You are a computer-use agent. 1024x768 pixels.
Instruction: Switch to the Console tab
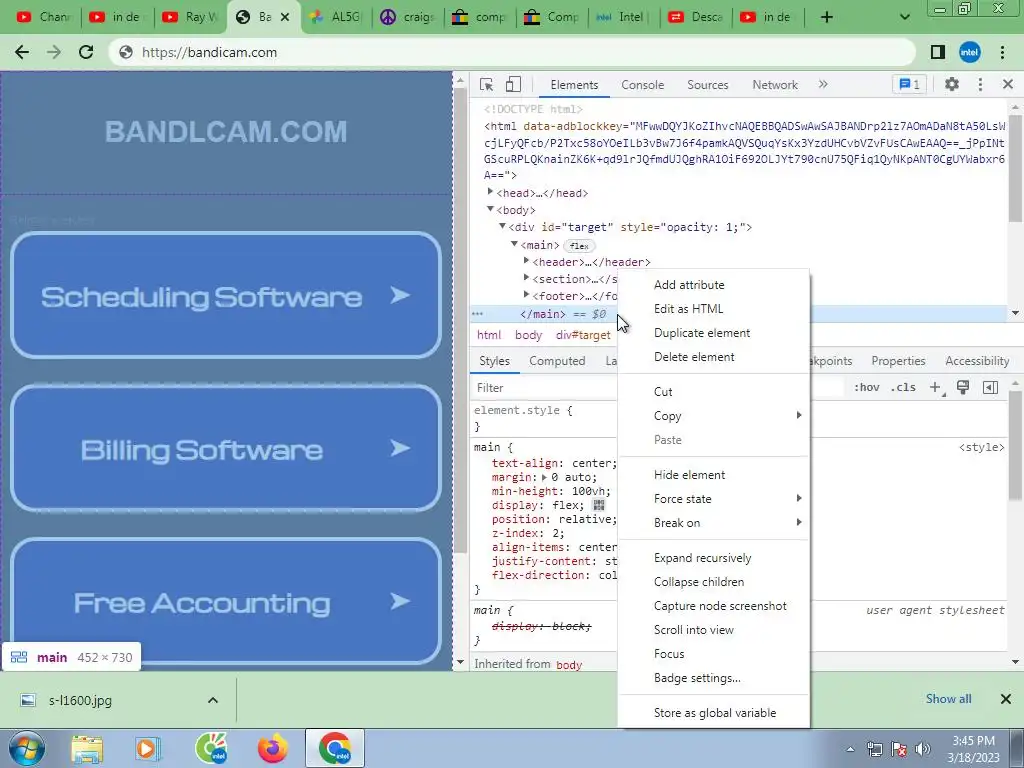point(643,85)
